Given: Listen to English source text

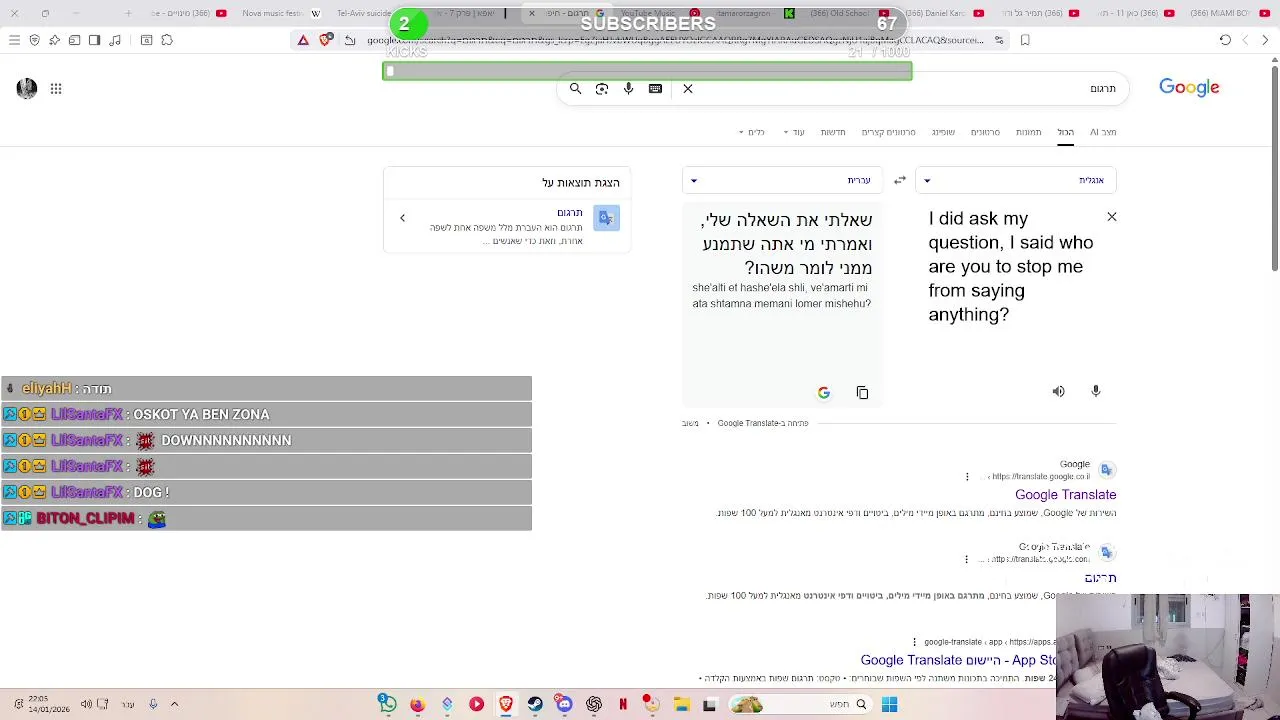Looking at the screenshot, I should pos(1058,392).
